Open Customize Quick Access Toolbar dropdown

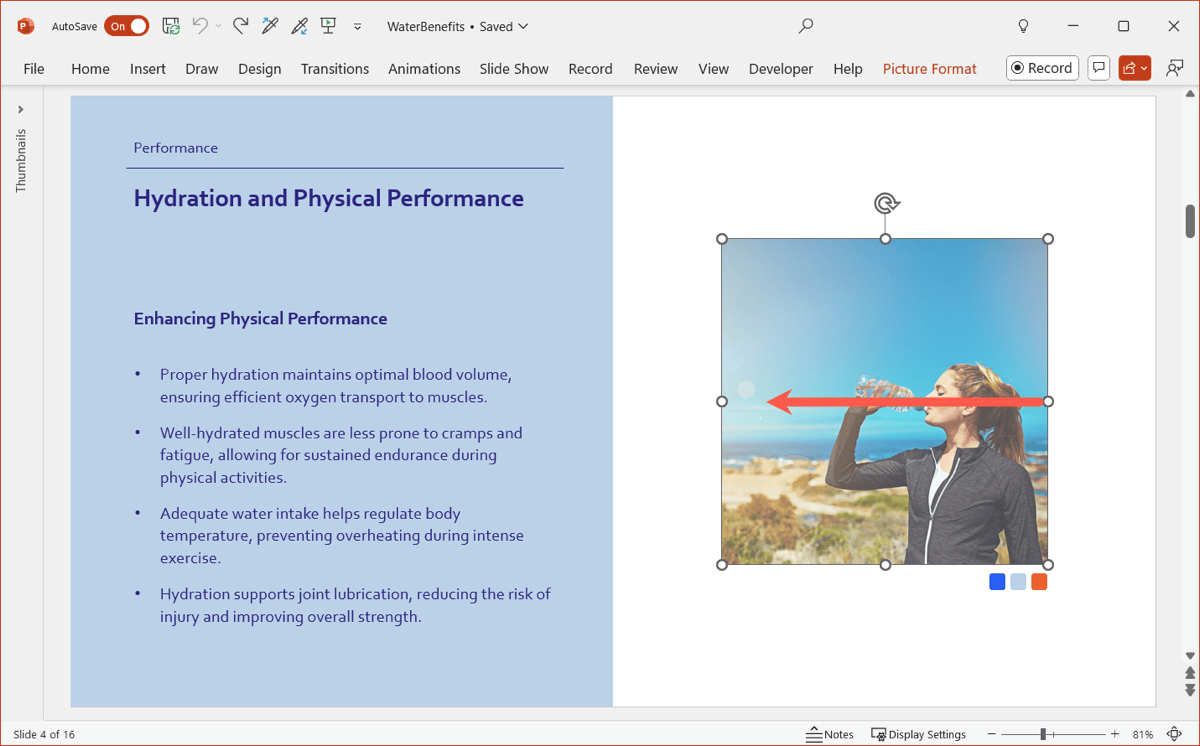click(357, 27)
